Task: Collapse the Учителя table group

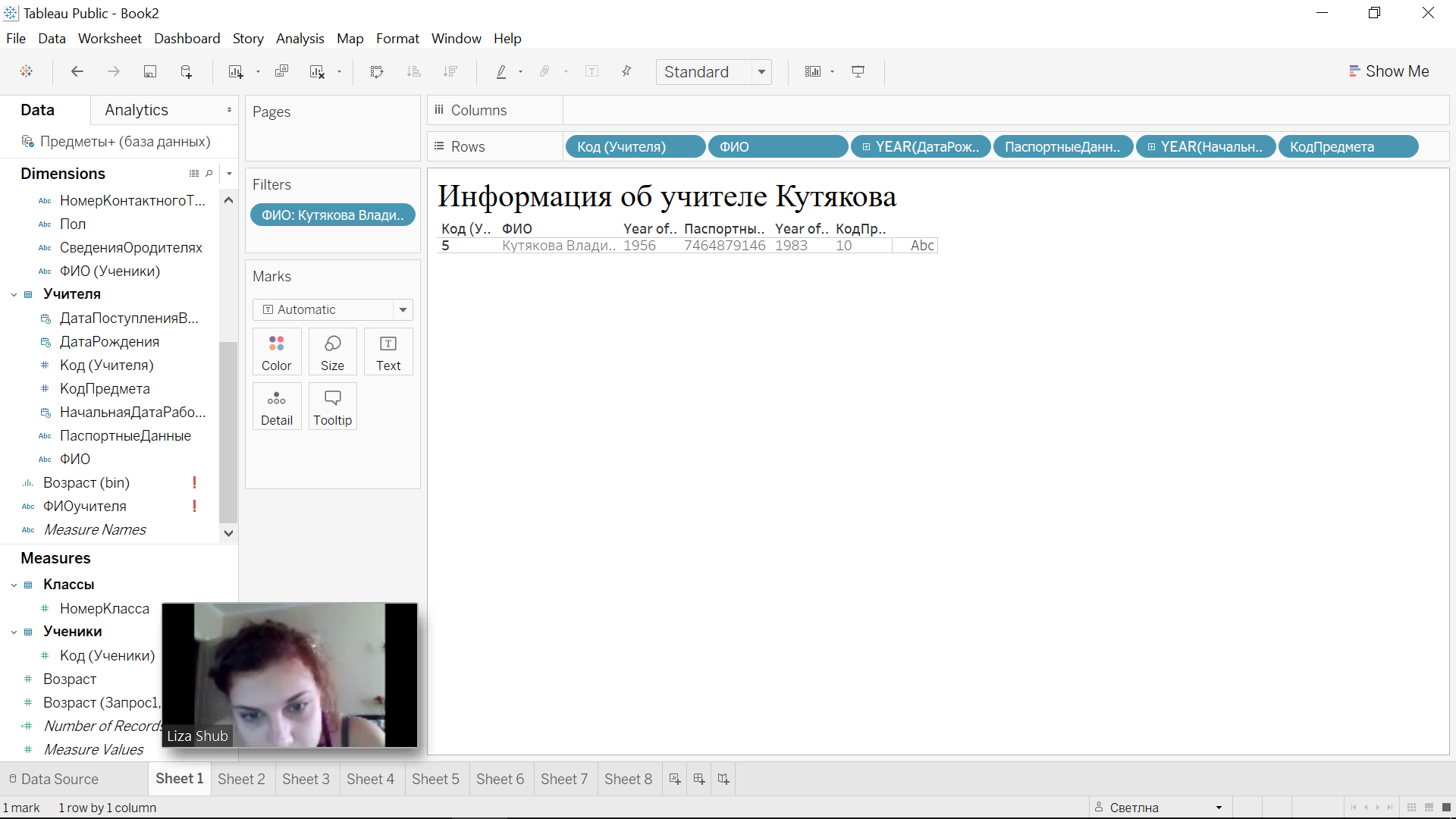Action: (14, 294)
